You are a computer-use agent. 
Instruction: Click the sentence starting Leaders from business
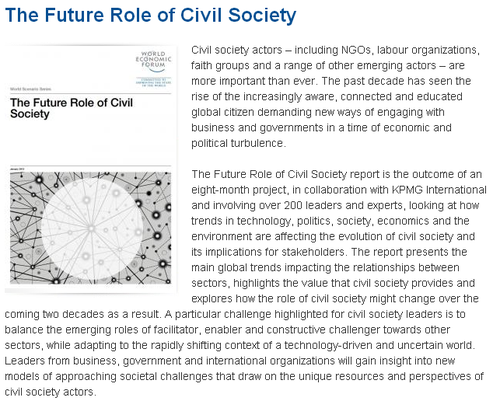coord(244,376)
